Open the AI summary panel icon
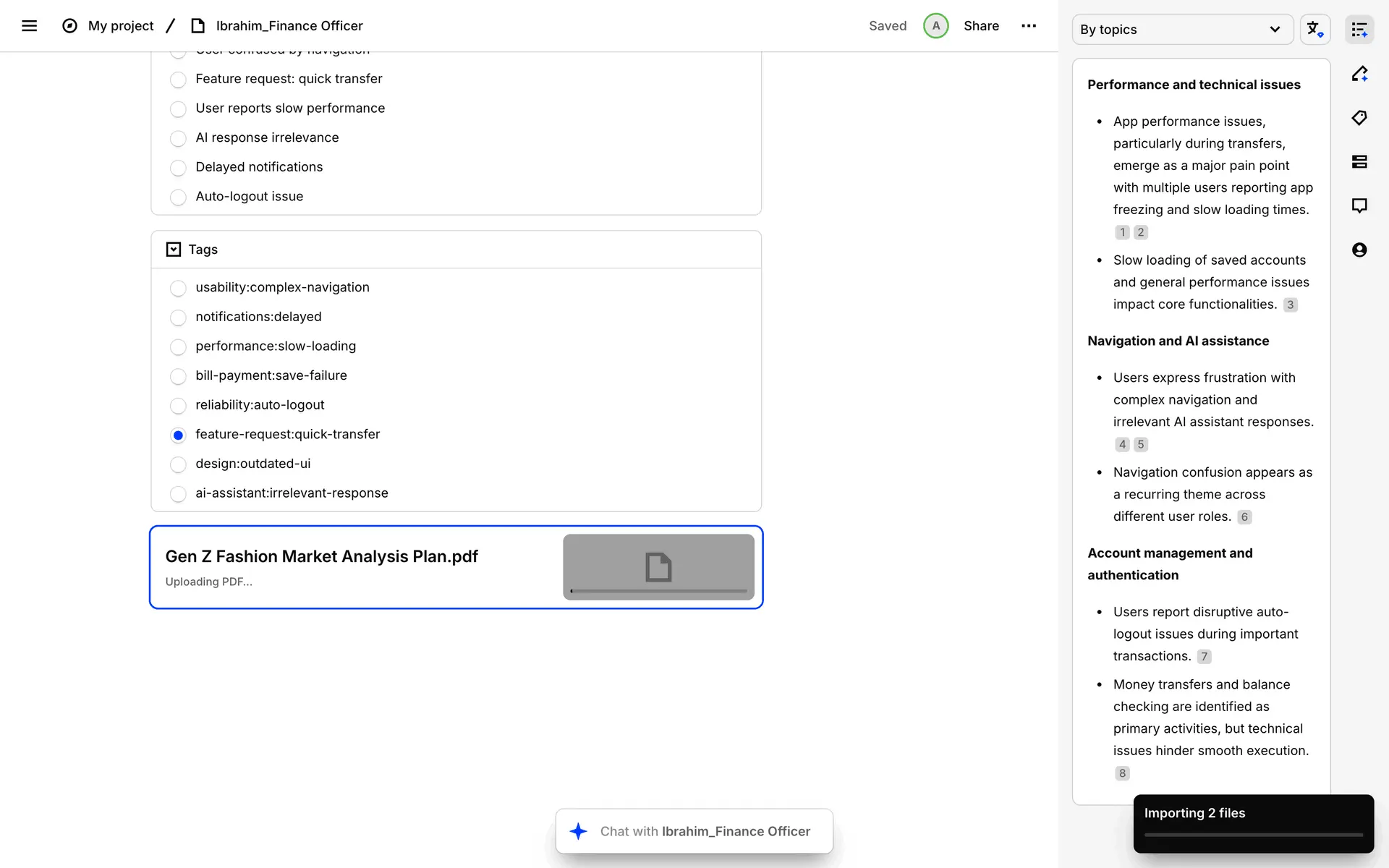This screenshot has width=1389, height=868. (1359, 30)
